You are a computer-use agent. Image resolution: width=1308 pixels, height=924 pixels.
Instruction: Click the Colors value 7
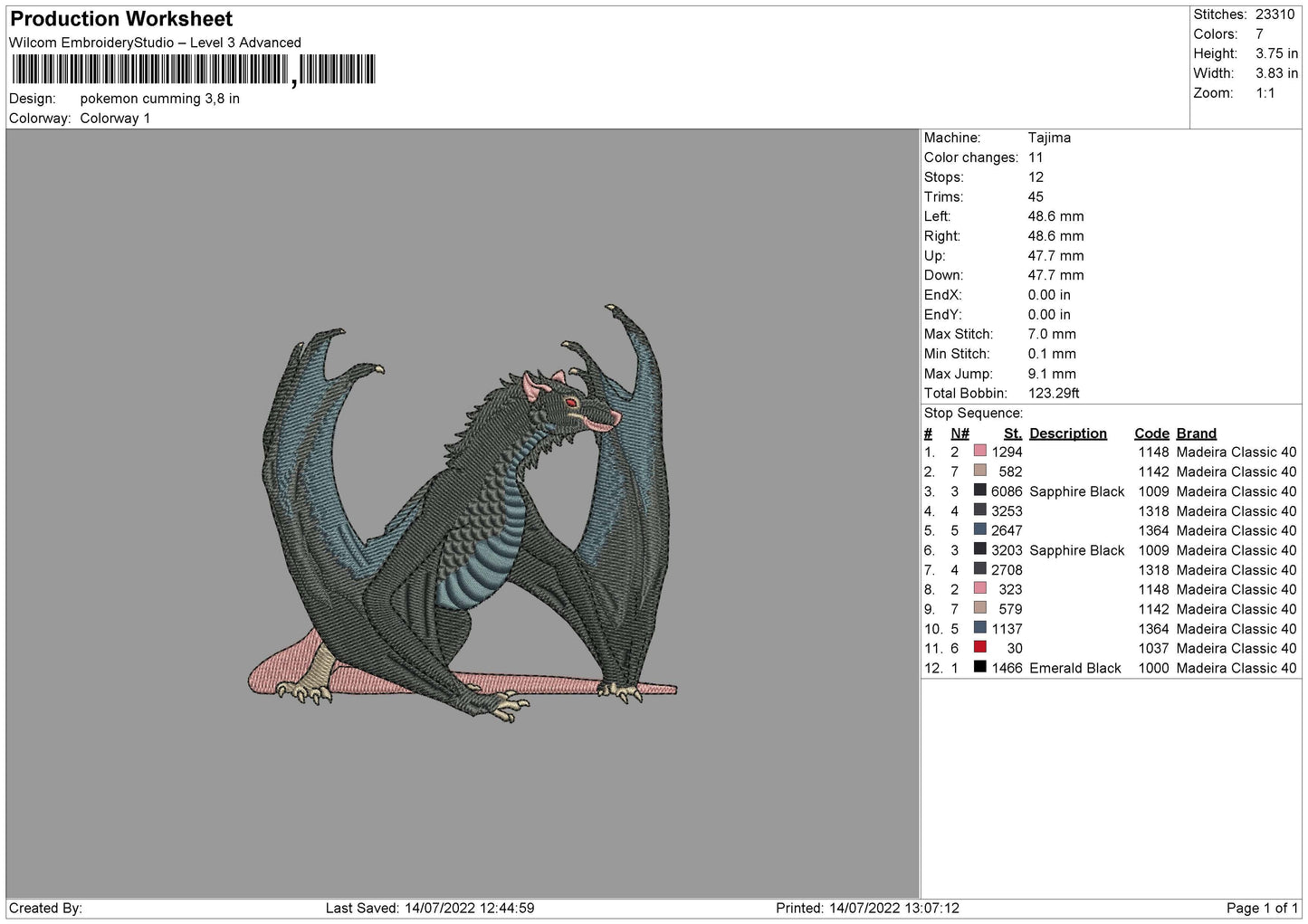1259,34
